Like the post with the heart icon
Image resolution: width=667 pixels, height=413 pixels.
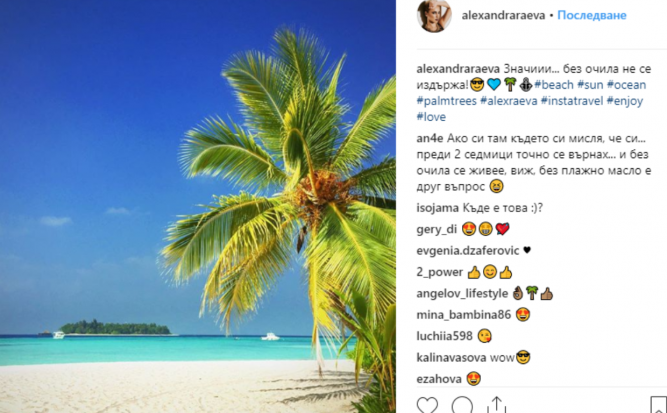[427, 404]
